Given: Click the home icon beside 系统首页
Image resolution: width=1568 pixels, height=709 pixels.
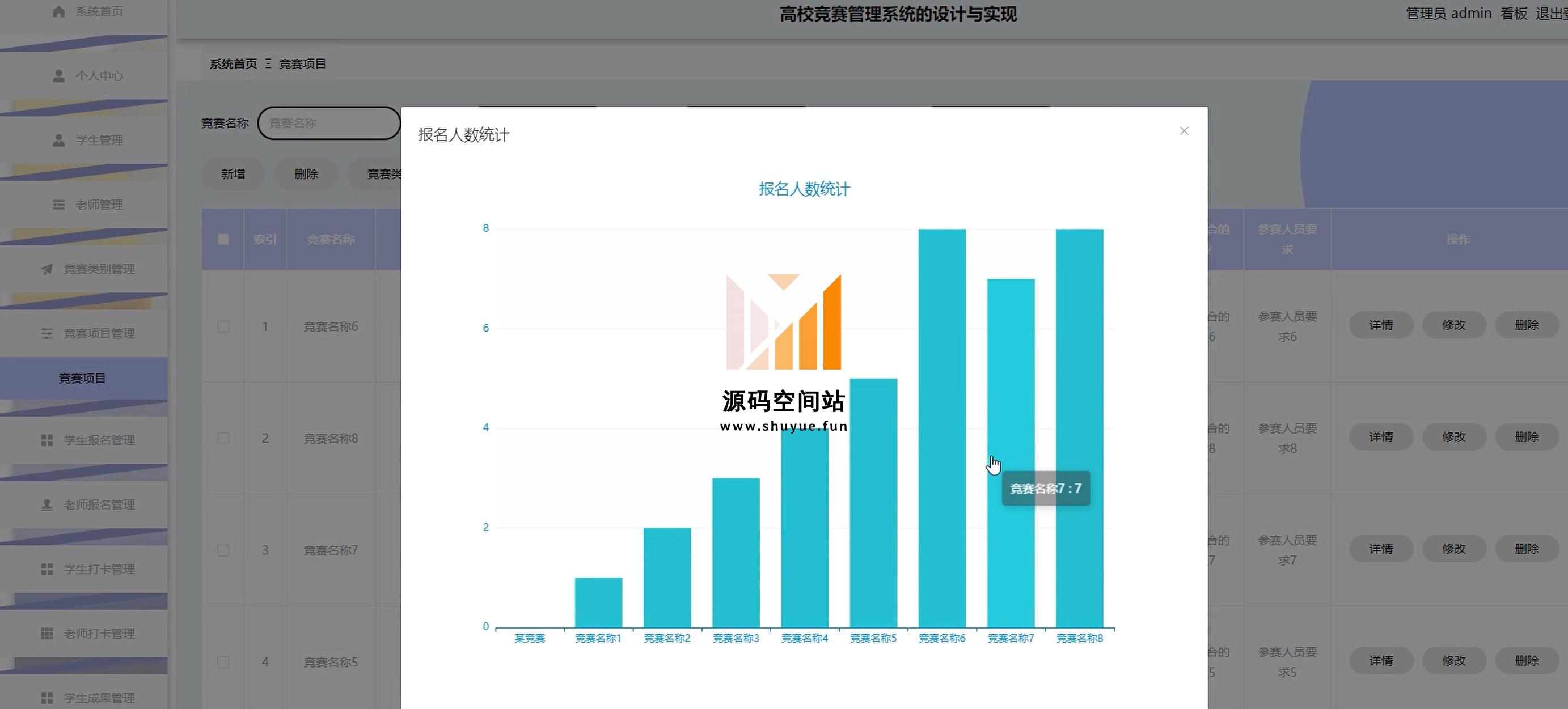Looking at the screenshot, I should pos(58,11).
